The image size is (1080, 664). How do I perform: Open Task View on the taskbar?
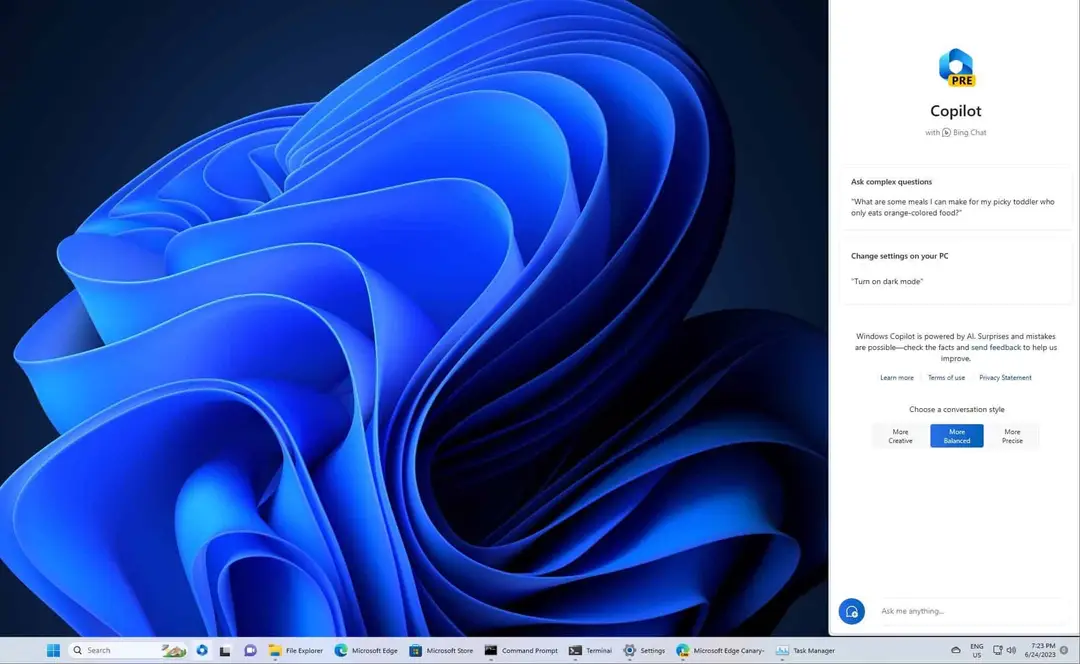[x=225, y=650]
